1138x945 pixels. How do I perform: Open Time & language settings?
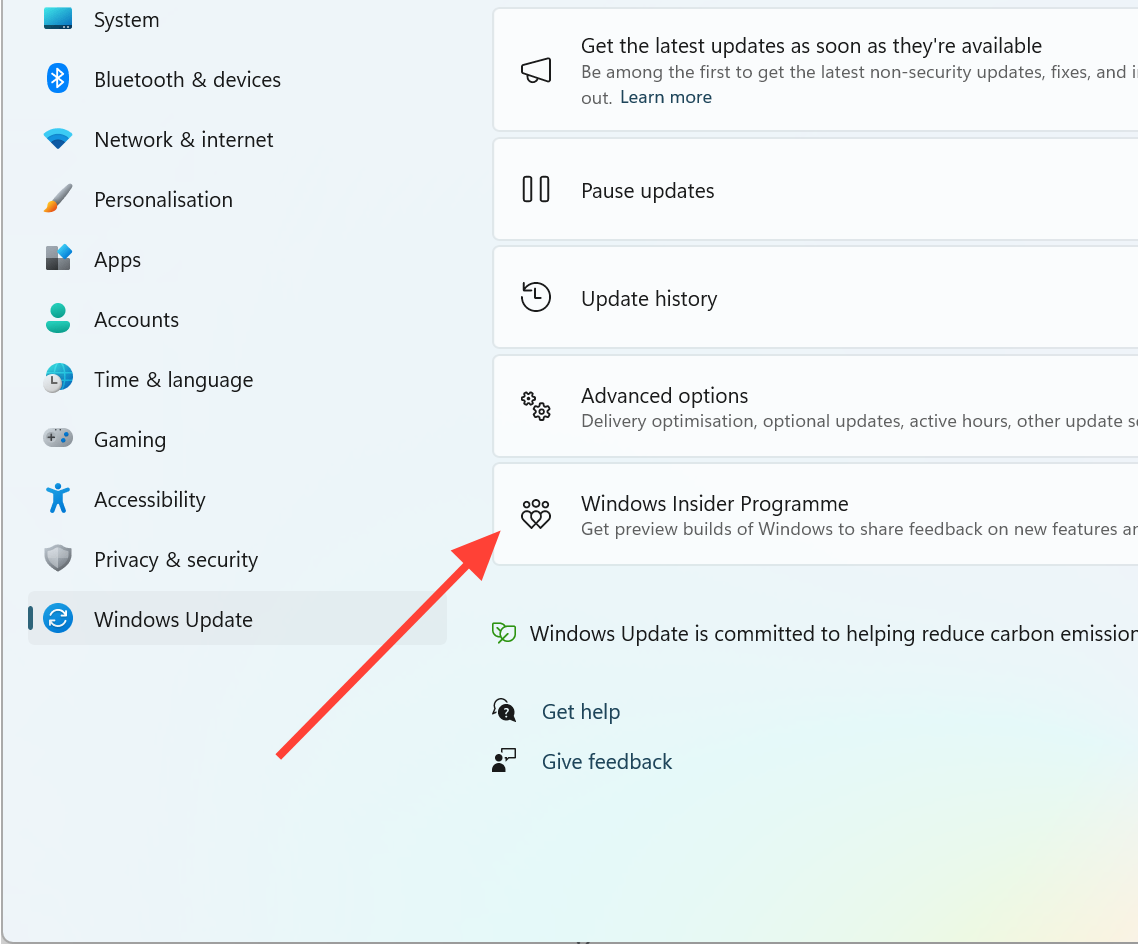point(237,380)
